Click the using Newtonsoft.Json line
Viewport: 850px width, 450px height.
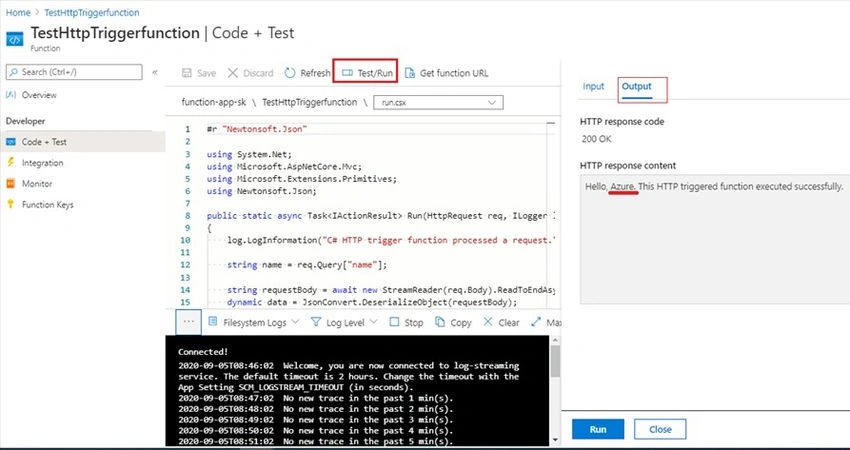pyautogui.click(x=262, y=191)
